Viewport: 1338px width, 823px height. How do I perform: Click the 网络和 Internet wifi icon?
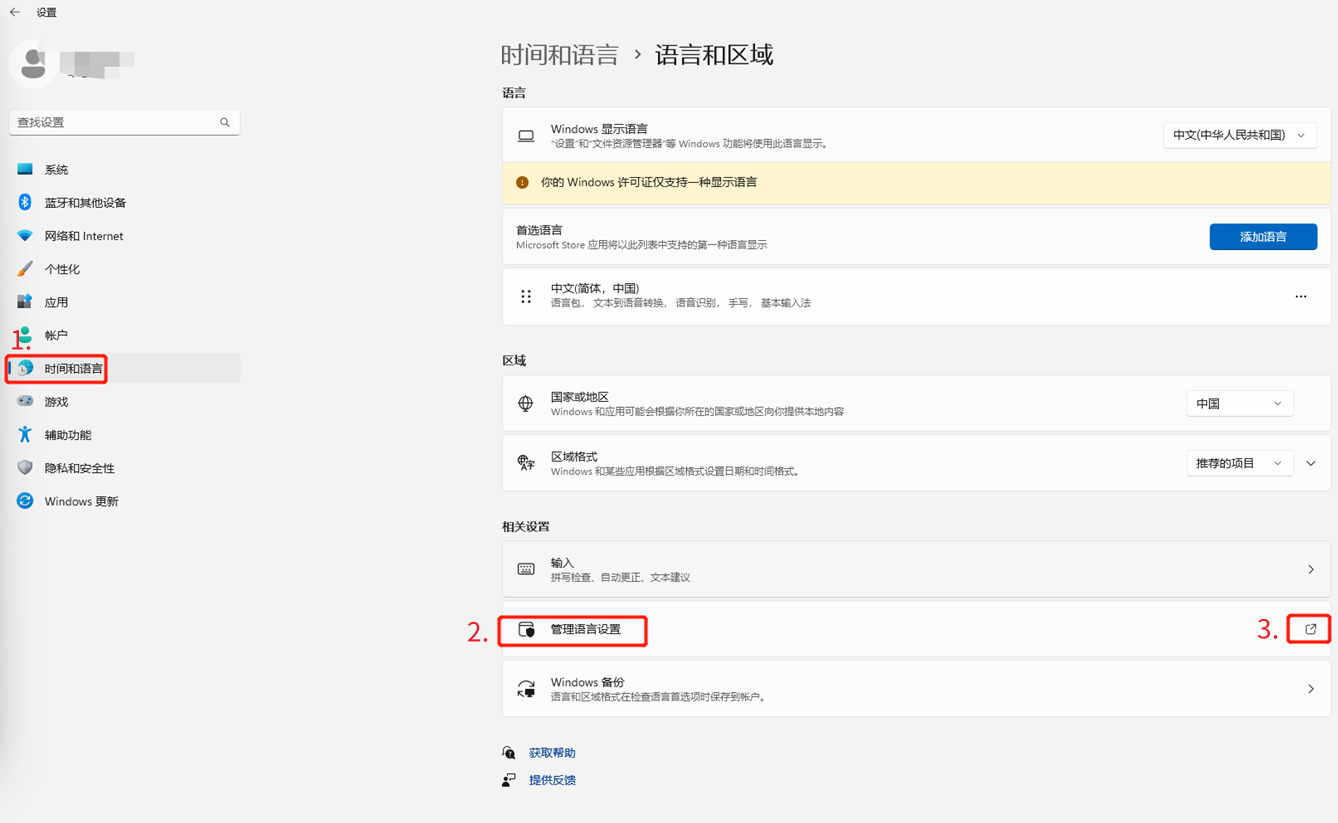25,236
